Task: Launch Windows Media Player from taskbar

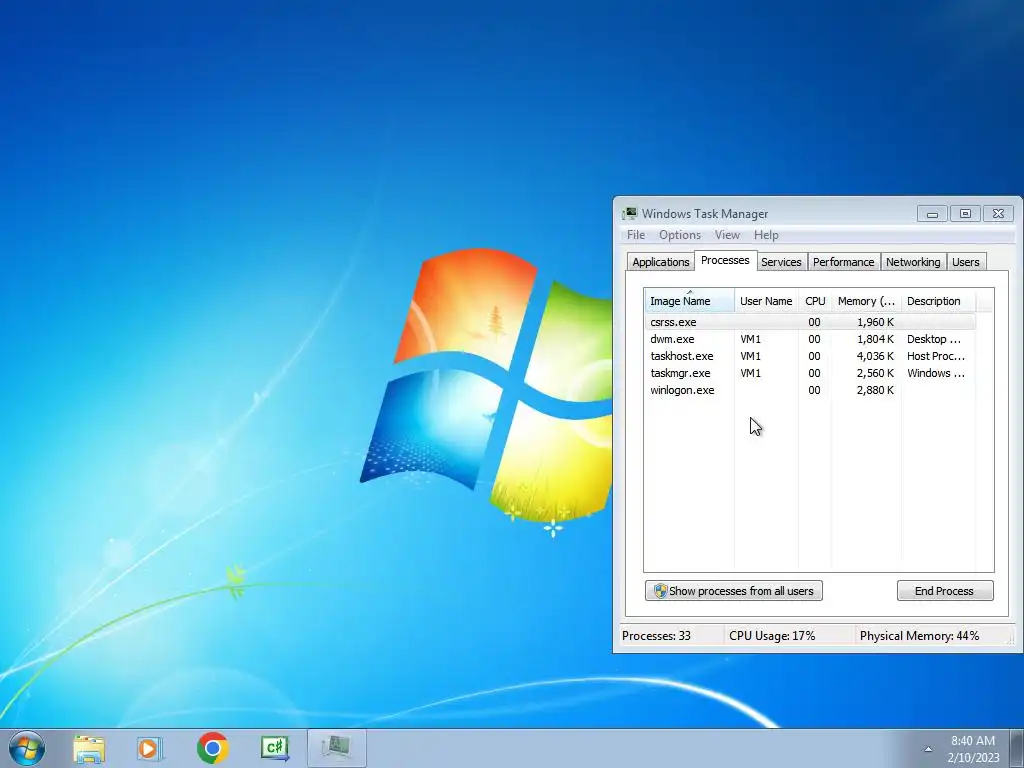Action: pos(150,748)
